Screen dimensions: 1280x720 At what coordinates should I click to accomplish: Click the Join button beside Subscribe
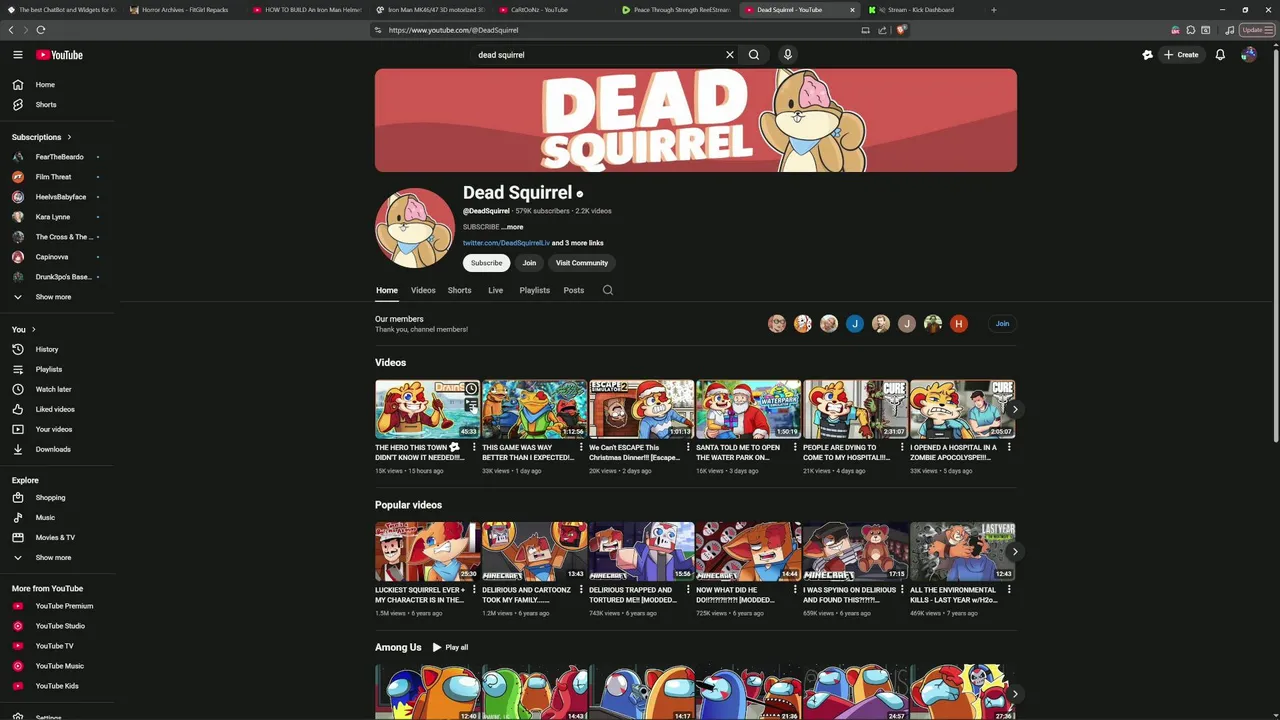click(x=529, y=263)
